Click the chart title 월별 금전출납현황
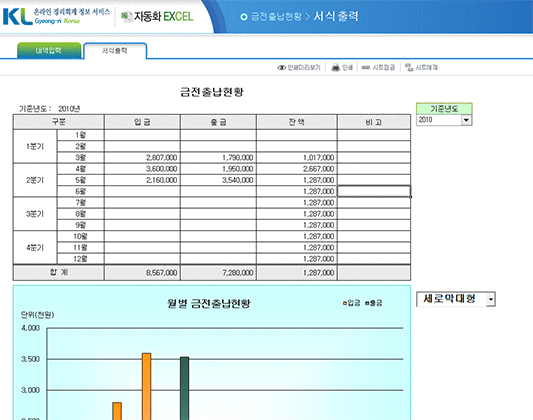The height and width of the screenshot is (420, 533). [x=208, y=303]
